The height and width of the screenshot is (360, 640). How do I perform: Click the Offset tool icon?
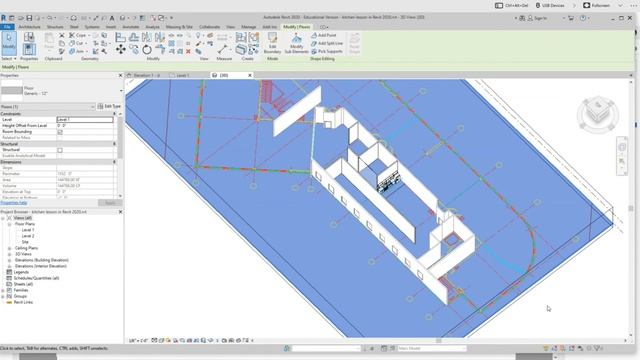(133, 38)
